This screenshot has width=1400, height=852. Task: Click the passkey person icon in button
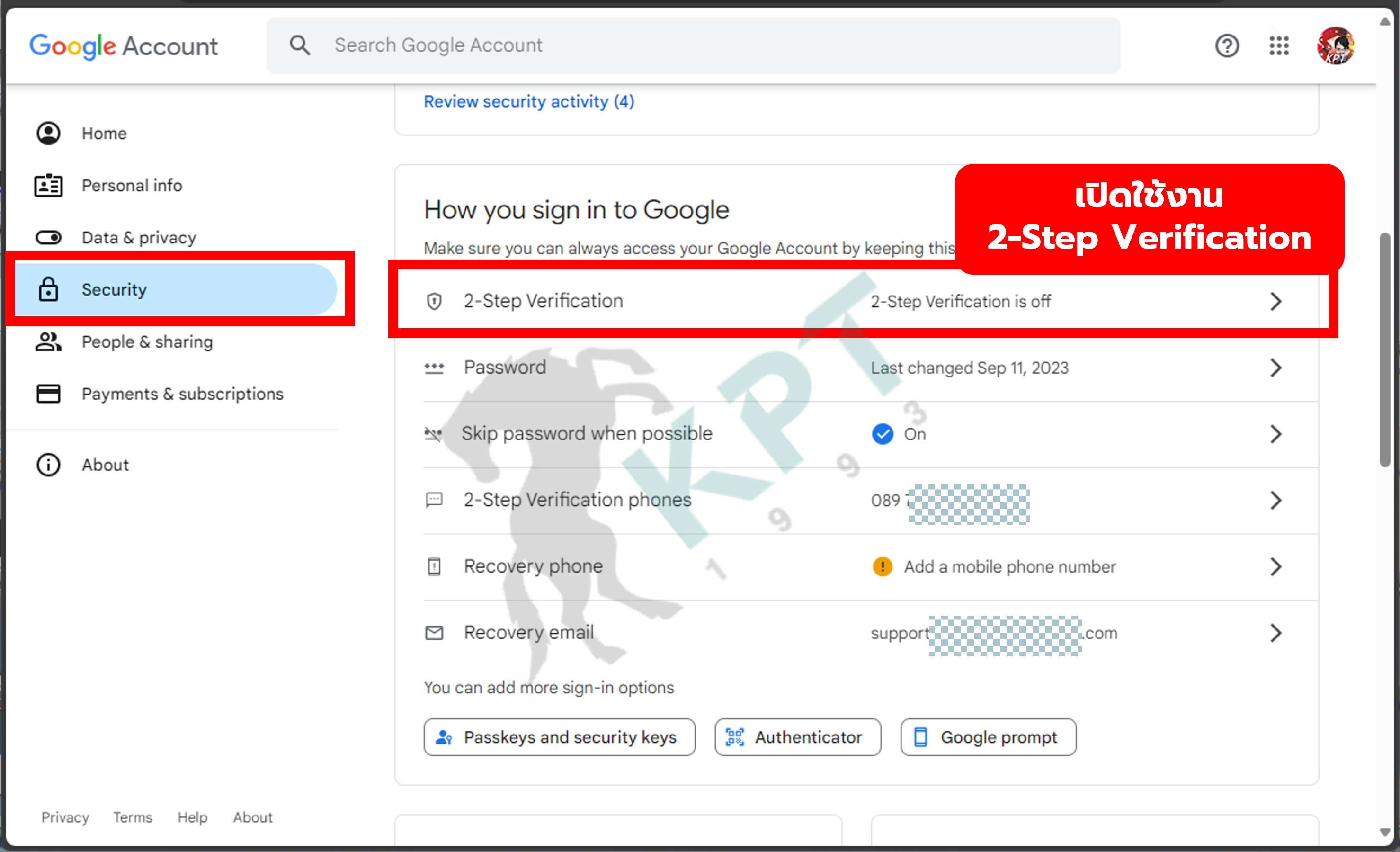(x=443, y=737)
